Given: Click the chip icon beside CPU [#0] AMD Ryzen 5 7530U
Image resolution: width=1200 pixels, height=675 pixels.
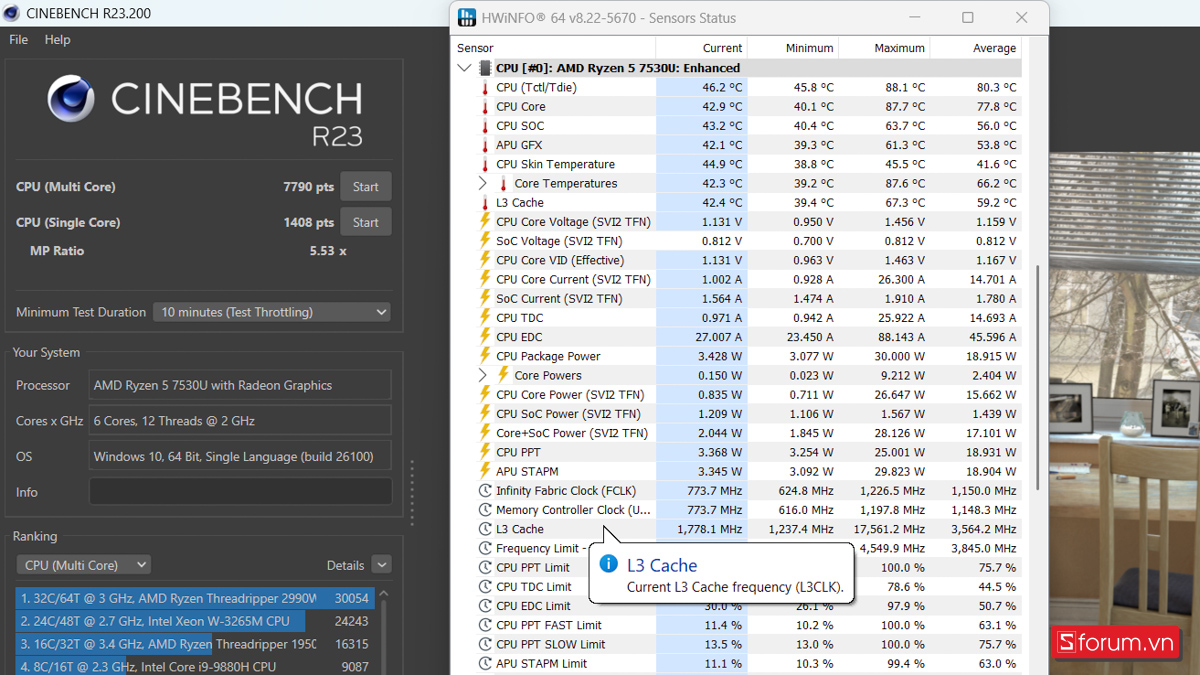Looking at the screenshot, I should [x=485, y=68].
